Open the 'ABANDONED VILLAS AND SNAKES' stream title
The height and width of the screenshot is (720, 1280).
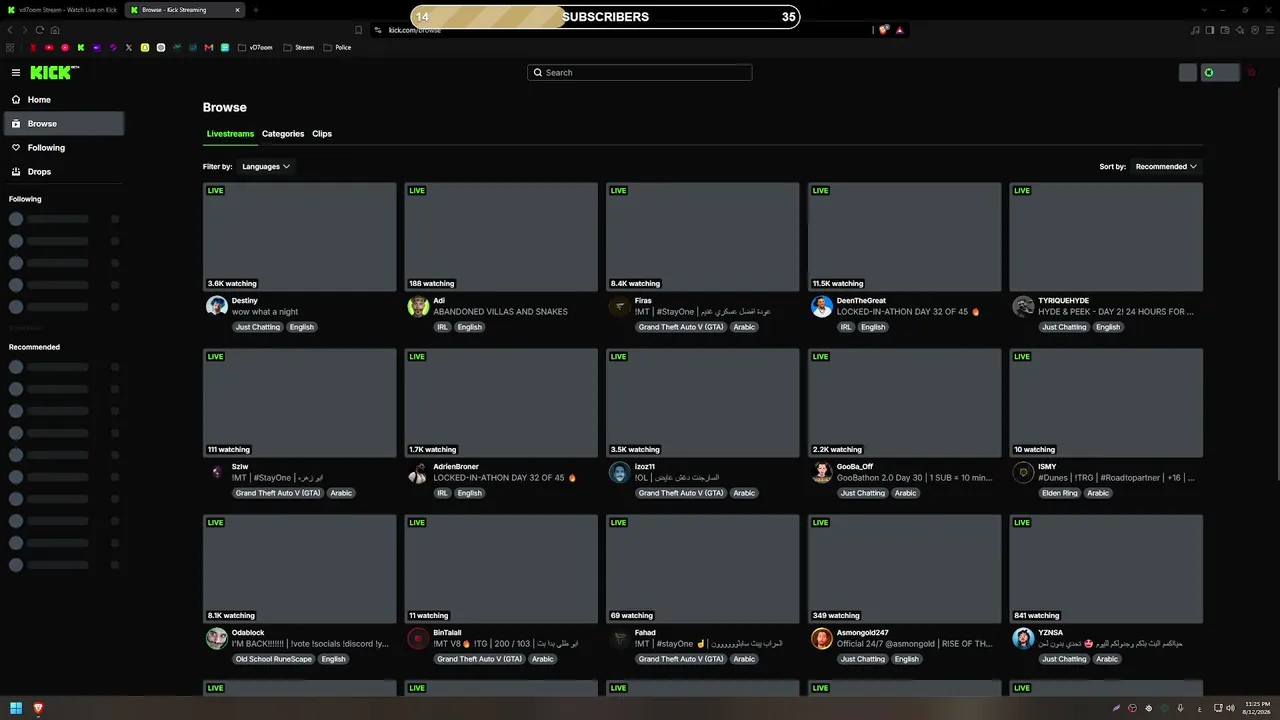click(x=500, y=312)
